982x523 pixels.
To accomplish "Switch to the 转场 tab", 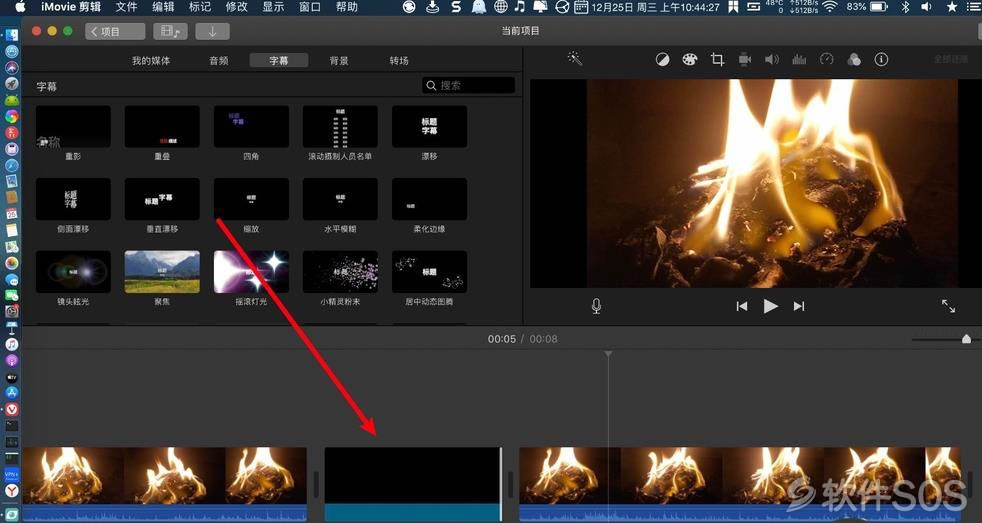I will [x=399, y=61].
